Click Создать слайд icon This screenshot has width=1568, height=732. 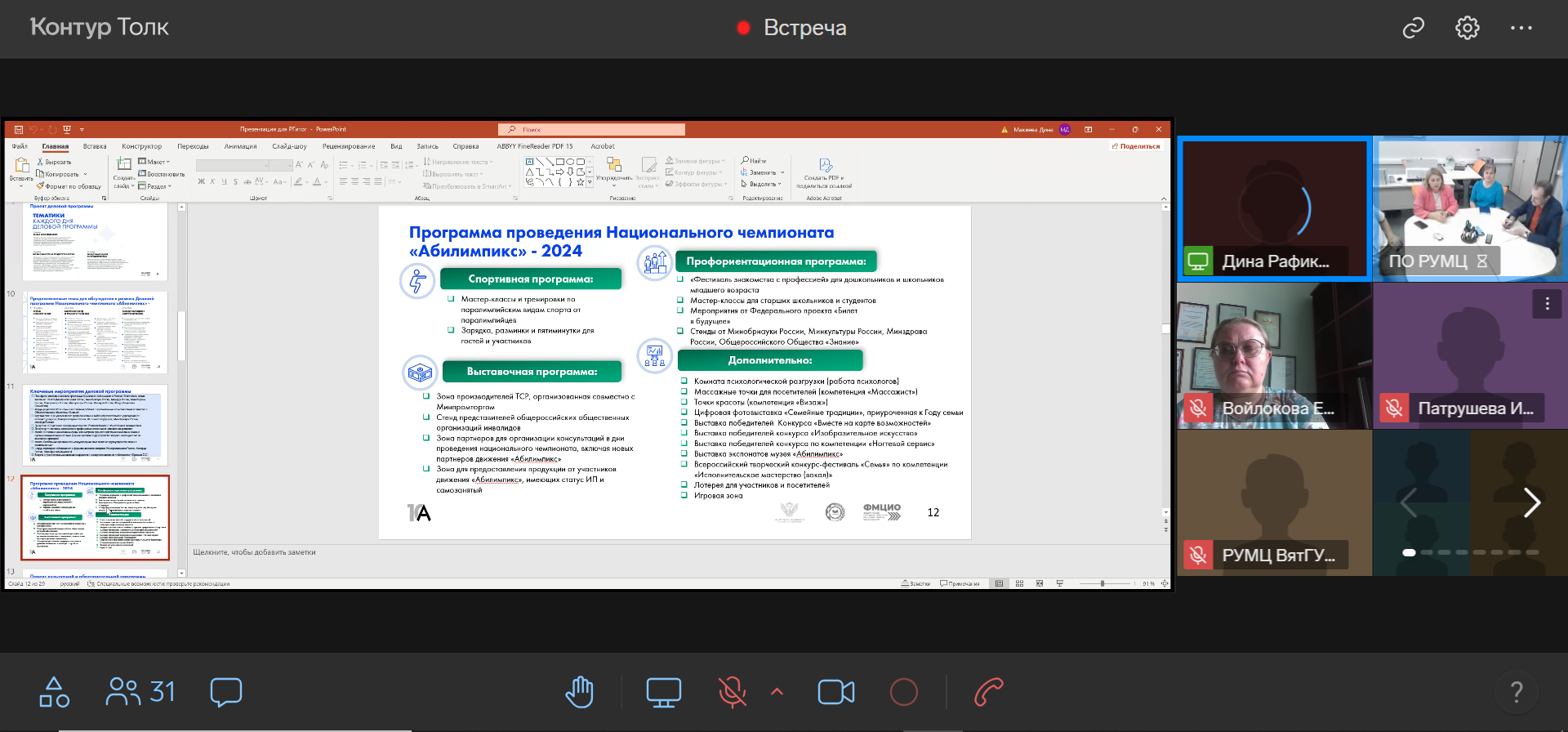(124, 163)
